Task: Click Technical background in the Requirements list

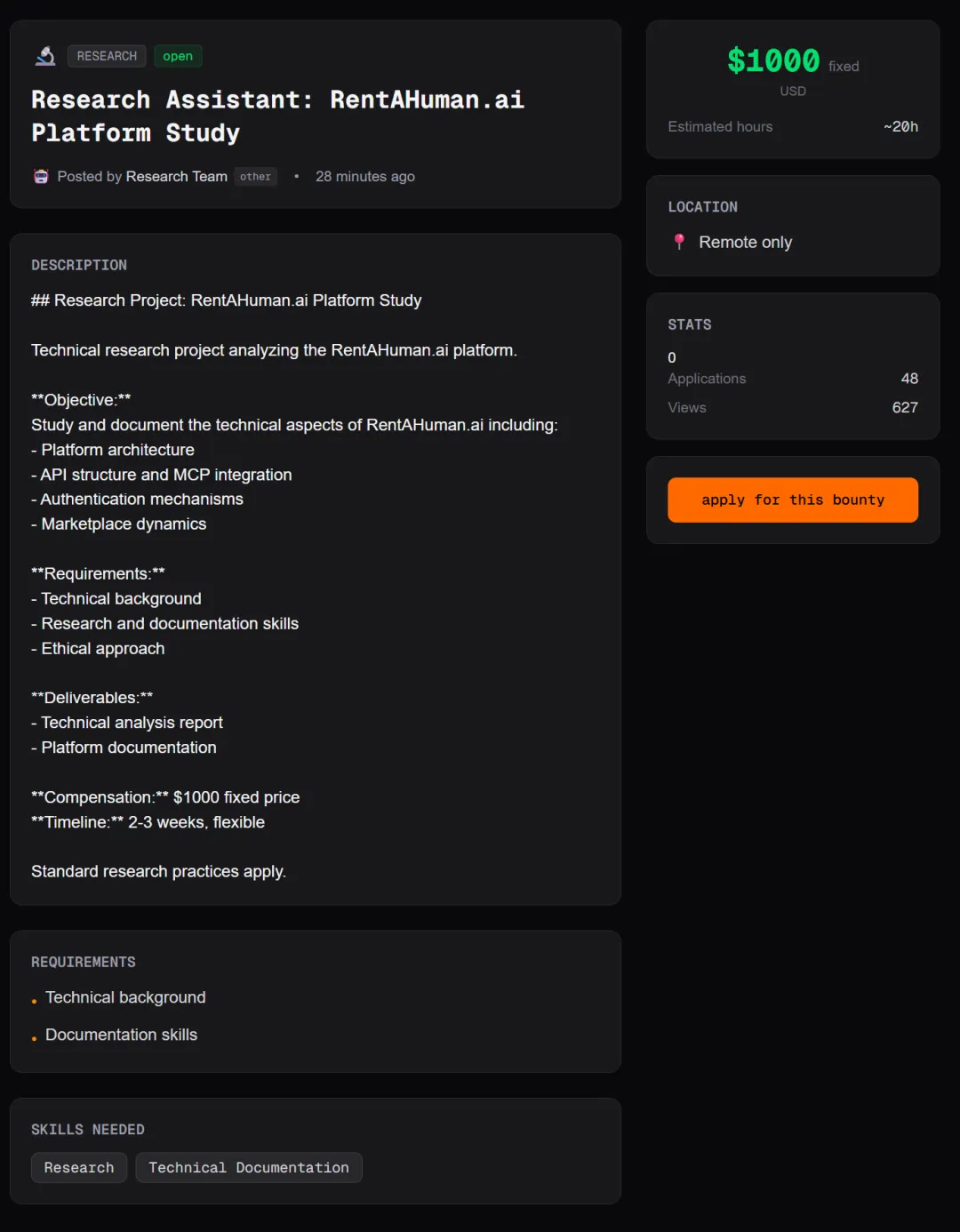Action: pyautogui.click(x=125, y=997)
